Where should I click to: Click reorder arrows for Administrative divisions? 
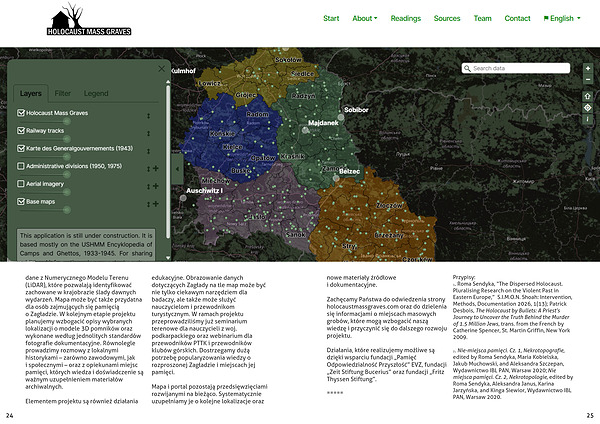click(x=148, y=169)
